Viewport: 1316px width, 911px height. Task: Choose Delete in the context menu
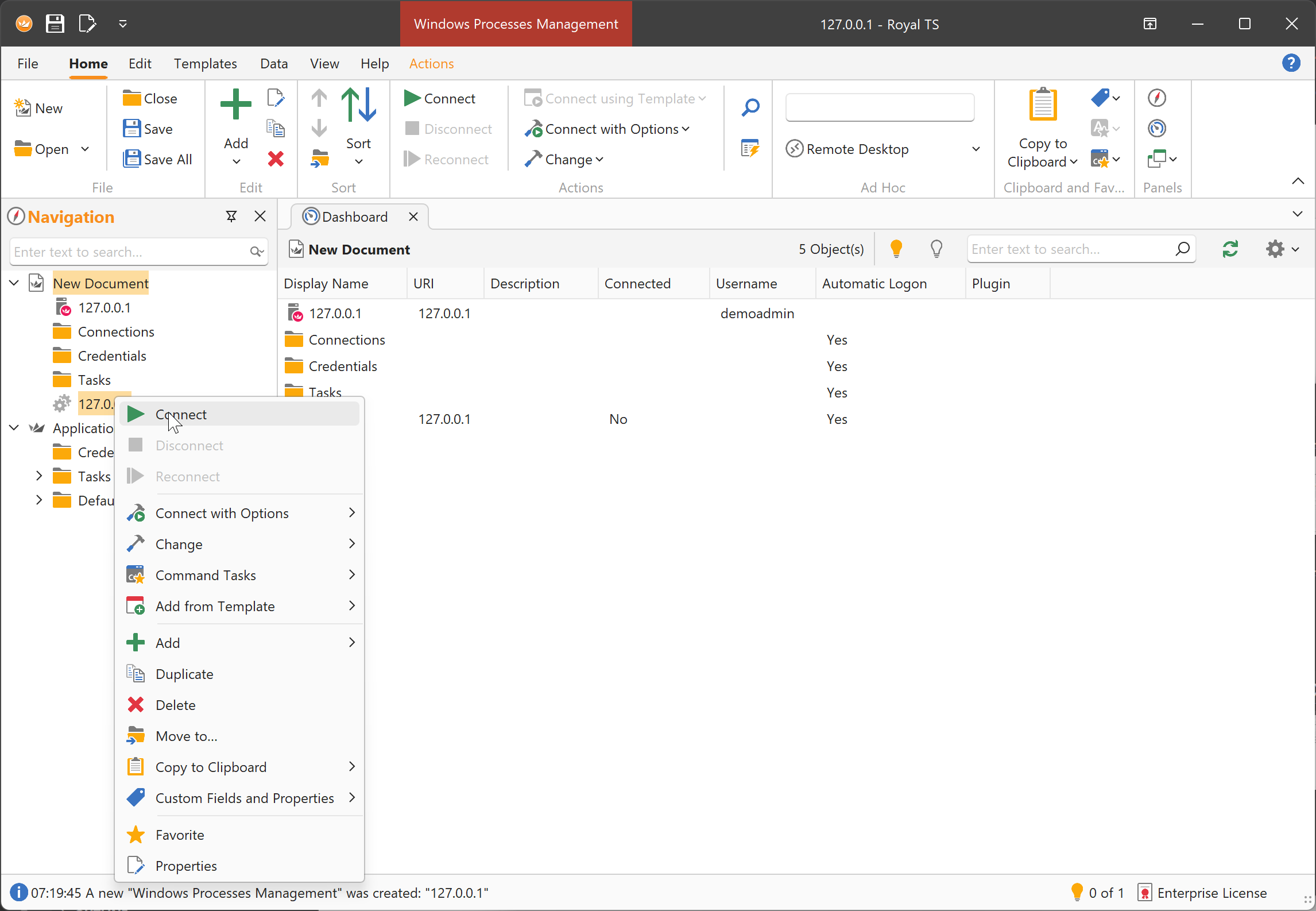tap(239, 705)
